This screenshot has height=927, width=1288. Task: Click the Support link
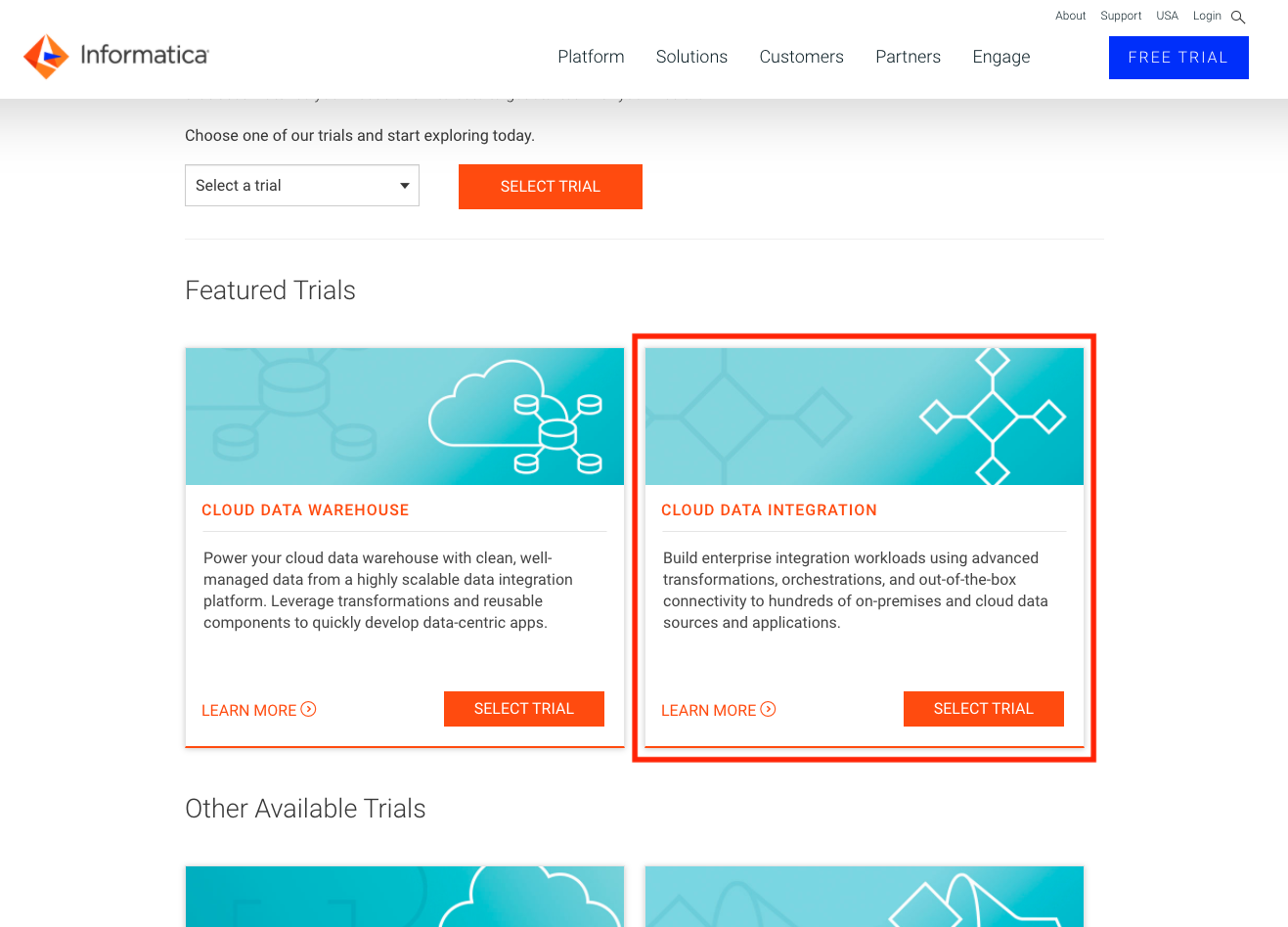1120,16
